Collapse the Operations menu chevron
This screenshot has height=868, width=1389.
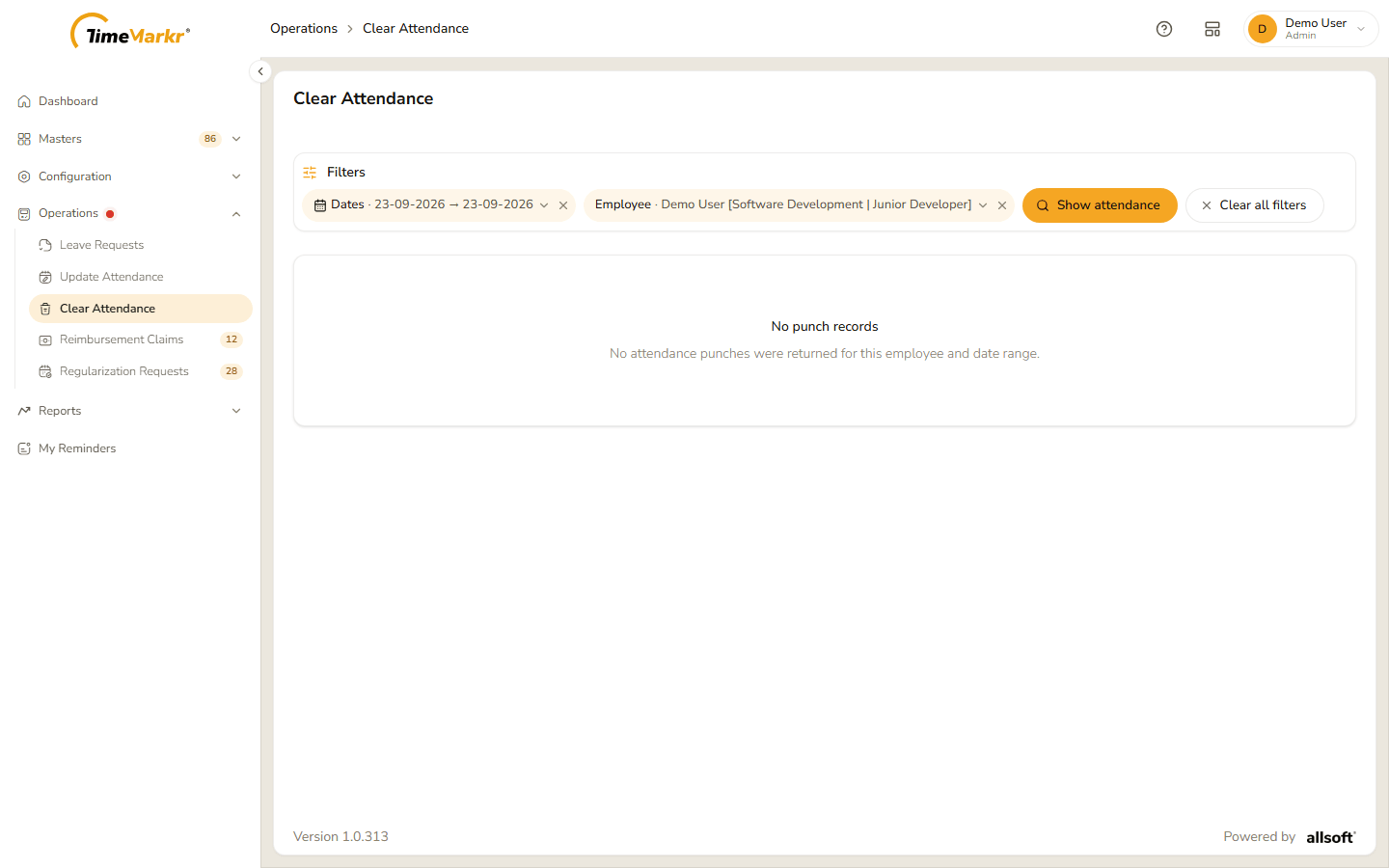236,214
